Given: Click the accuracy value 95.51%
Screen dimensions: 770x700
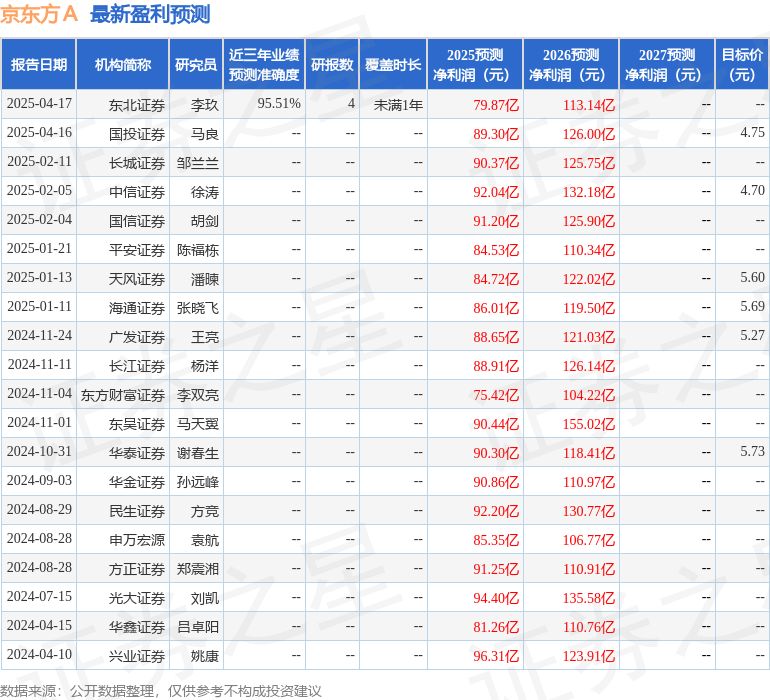Looking at the screenshot, I should [x=279, y=104].
